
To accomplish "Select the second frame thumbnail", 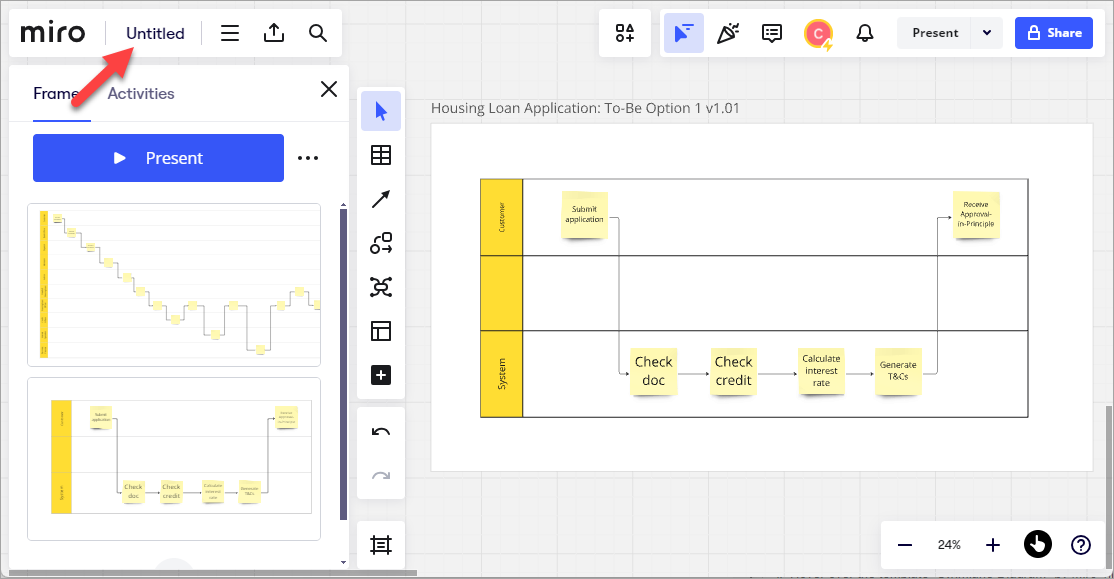I will (x=174, y=459).
